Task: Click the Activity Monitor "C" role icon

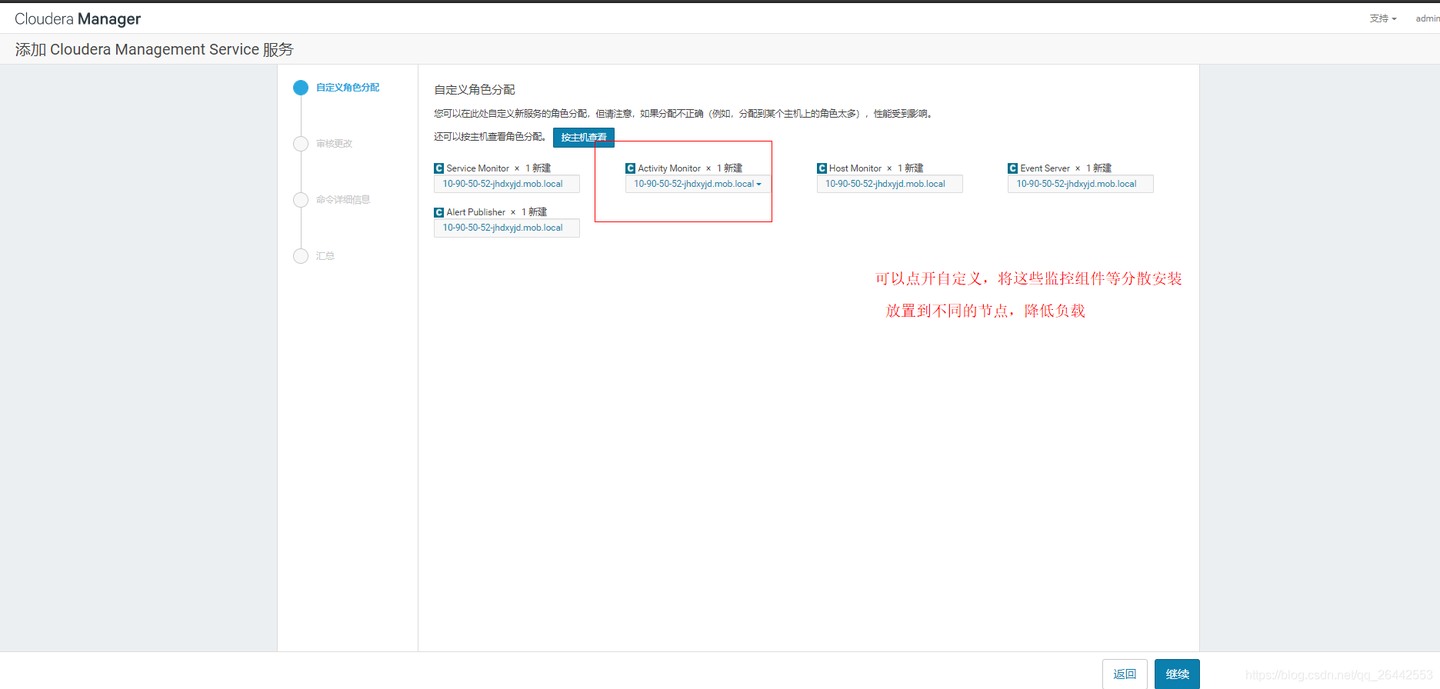Action: pos(630,169)
